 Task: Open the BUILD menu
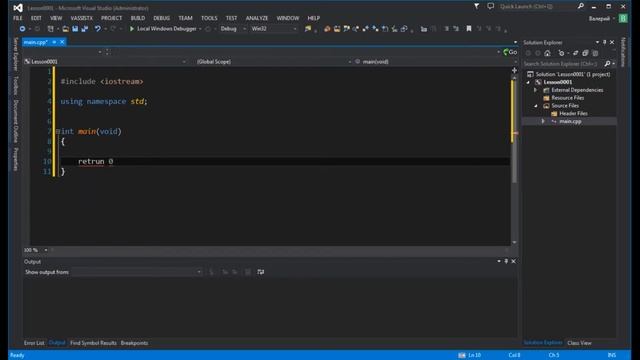coord(138,18)
